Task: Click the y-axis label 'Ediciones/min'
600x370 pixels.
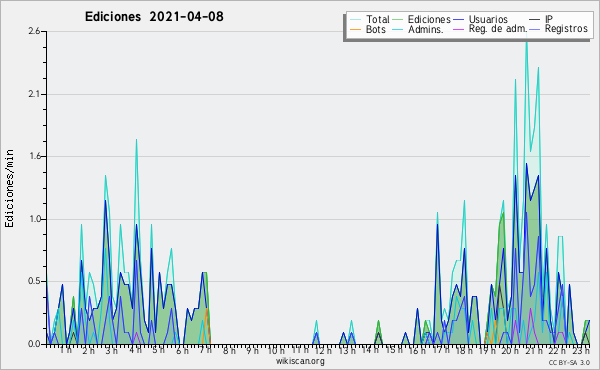Action: 9,188
